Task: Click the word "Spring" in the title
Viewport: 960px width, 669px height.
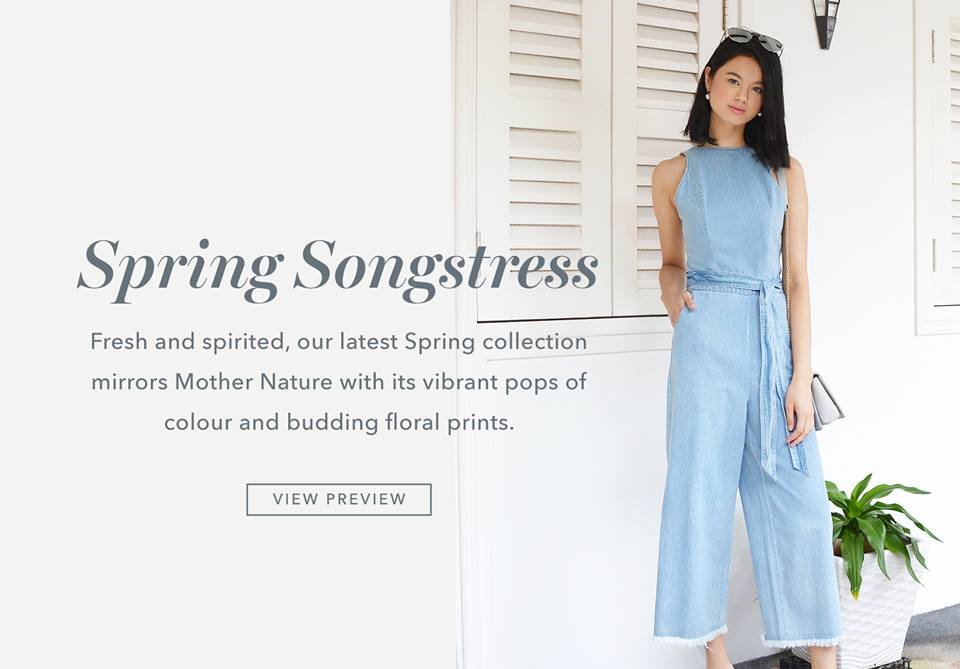Action: click(x=179, y=269)
